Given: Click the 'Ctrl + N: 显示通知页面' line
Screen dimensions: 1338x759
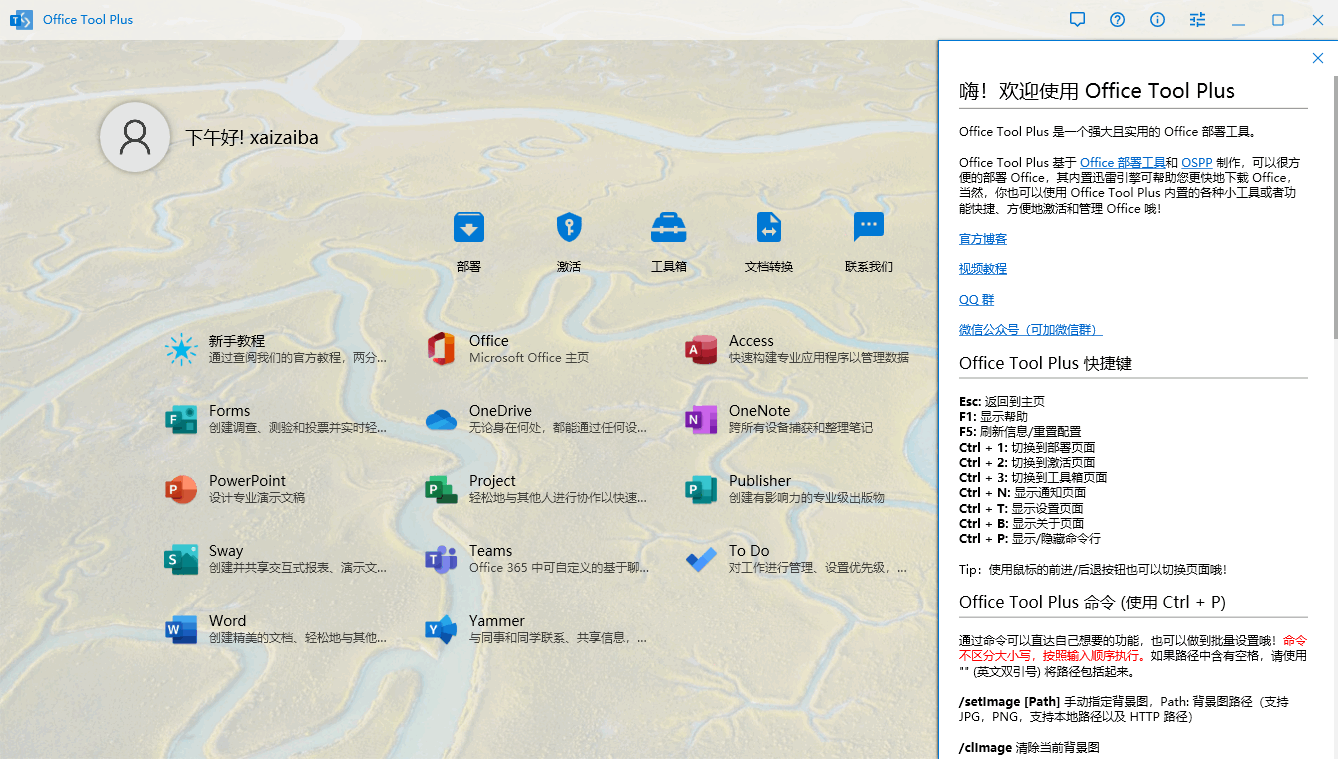Looking at the screenshot, I should tap(1022, 492).
